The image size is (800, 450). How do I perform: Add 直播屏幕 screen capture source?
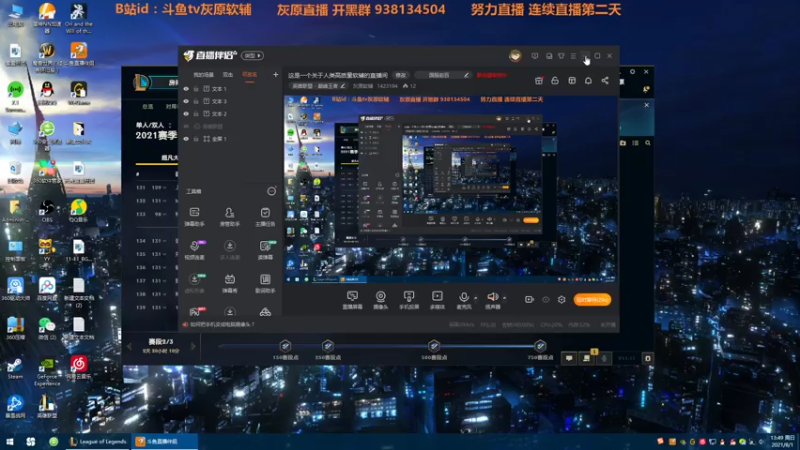352,300
